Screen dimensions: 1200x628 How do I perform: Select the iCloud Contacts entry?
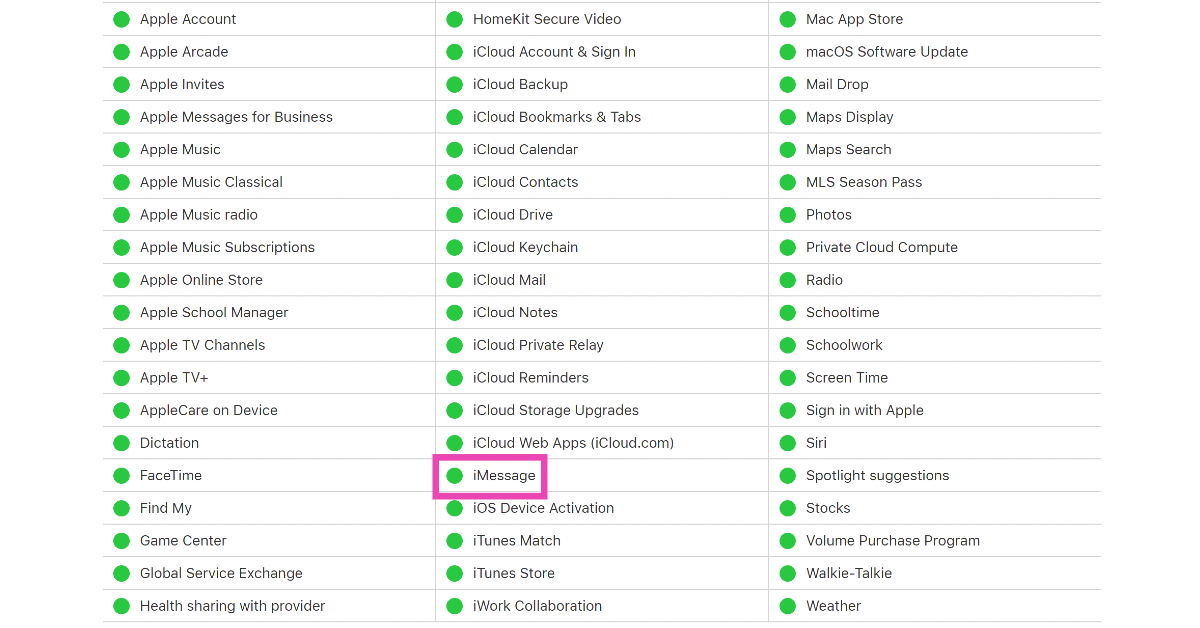click(x=525, y=182)
